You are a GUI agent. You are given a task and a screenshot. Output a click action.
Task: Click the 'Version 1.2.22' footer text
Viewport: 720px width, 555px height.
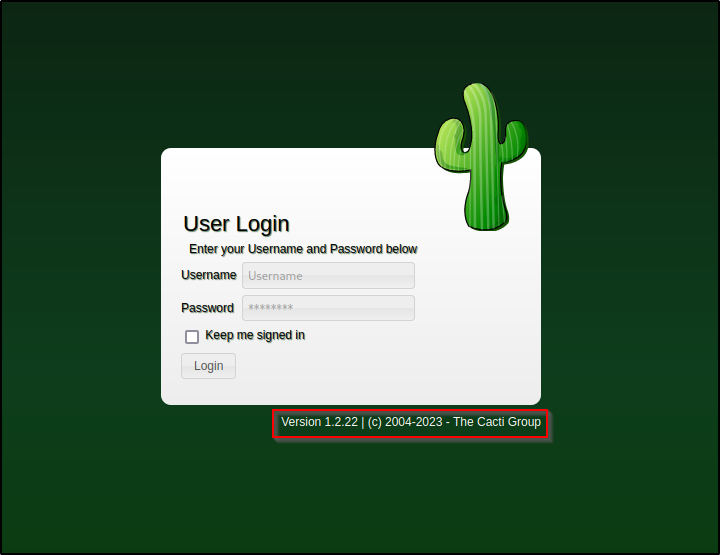click(x=320, y=422)
